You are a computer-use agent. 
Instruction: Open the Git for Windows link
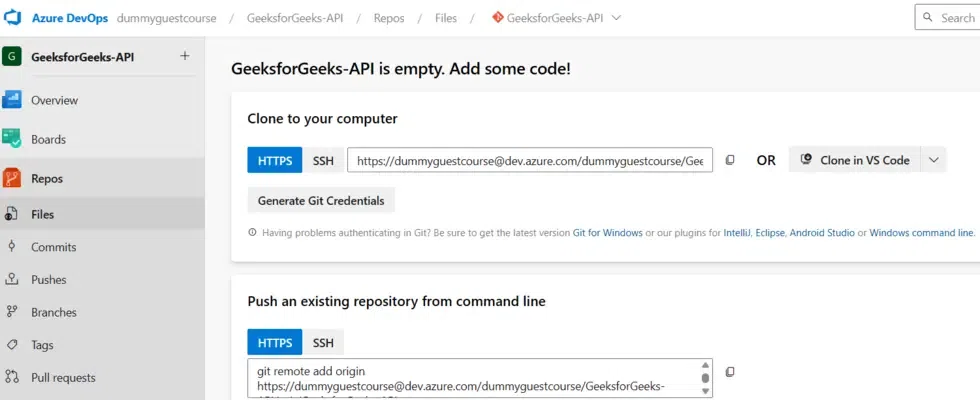click(x=608, y=232)
